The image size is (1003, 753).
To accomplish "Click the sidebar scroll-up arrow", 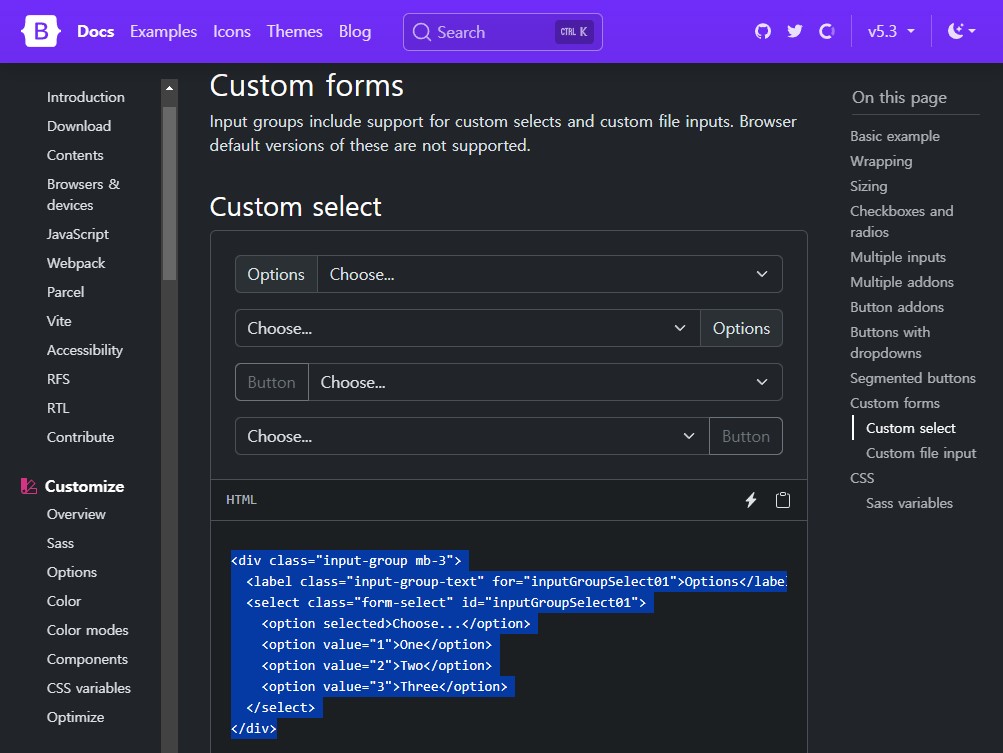I will pos(169,89).
